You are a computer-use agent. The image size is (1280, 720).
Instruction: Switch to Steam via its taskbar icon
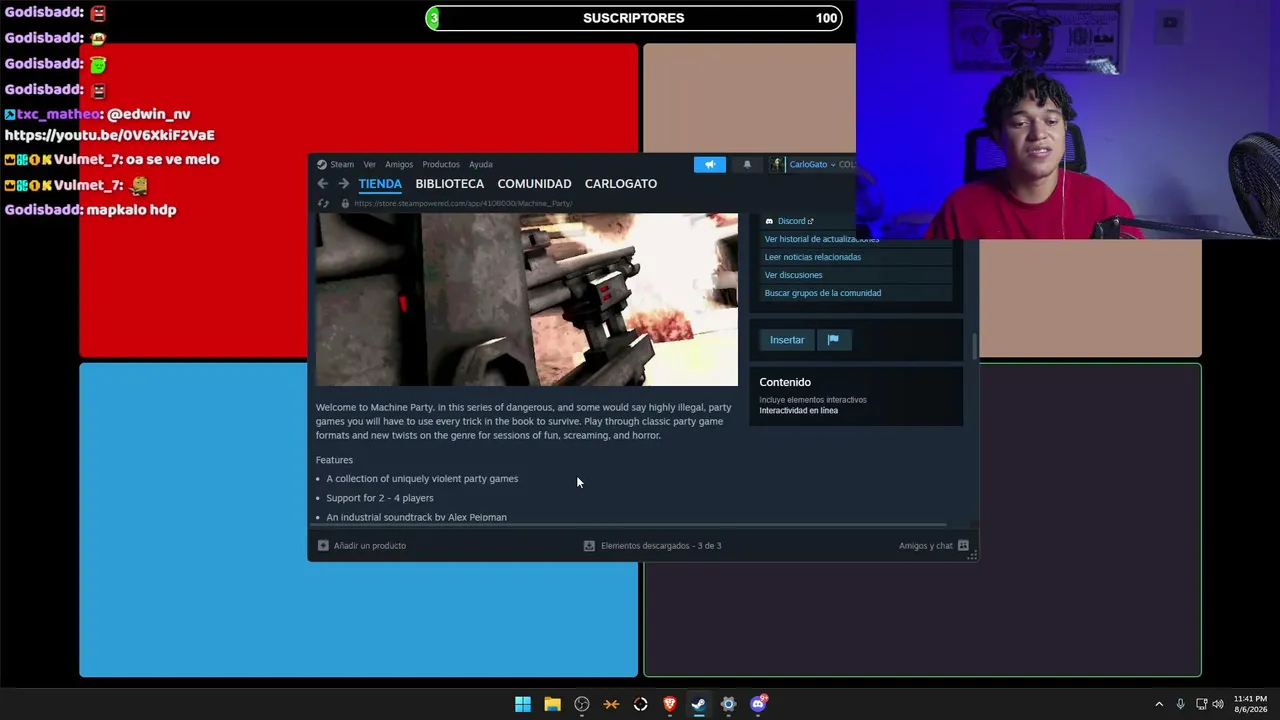tap(699, 704)
